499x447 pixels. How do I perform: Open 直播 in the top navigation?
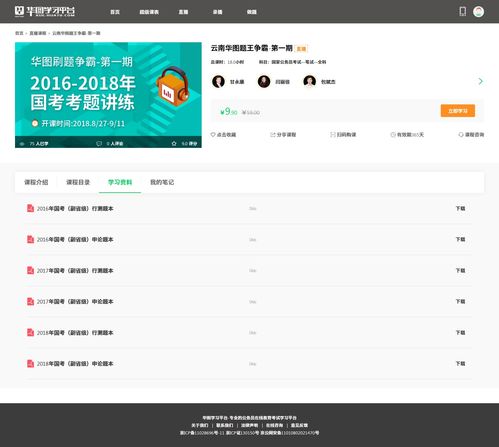[183, 12]
